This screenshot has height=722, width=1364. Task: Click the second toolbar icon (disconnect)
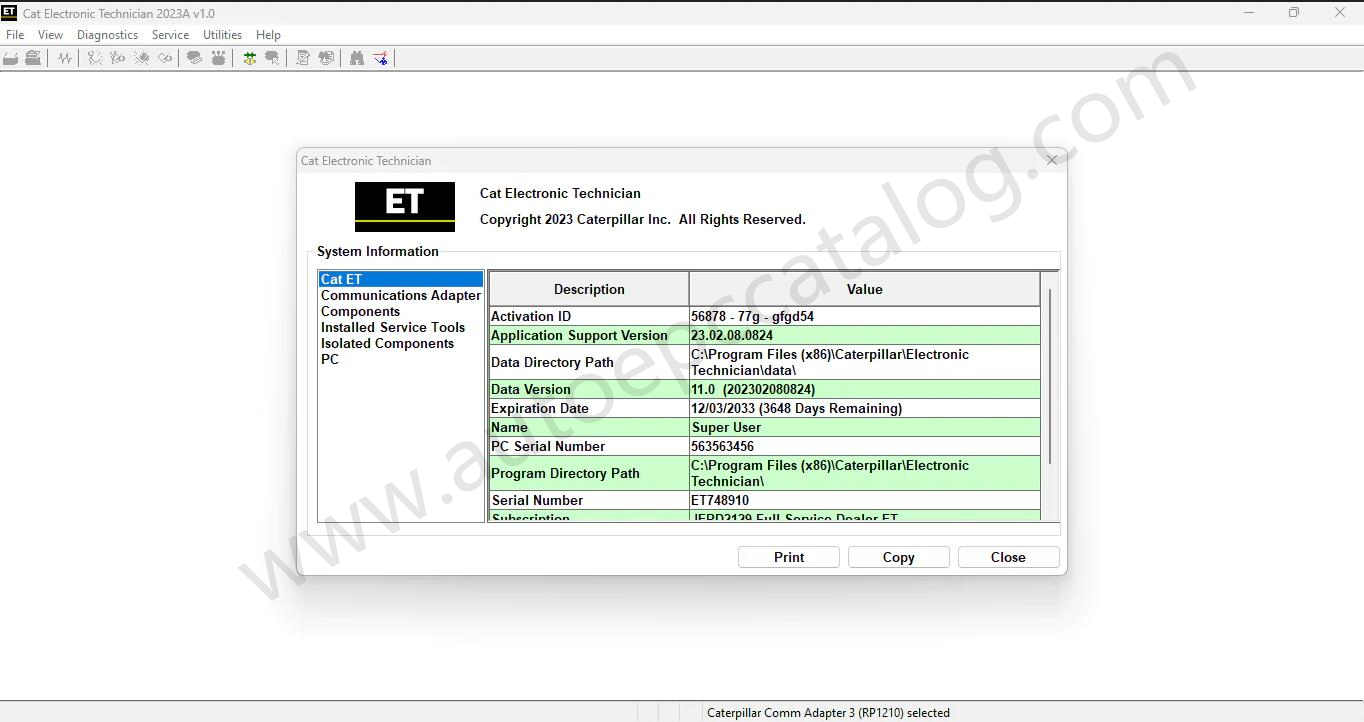click(33, 58)
